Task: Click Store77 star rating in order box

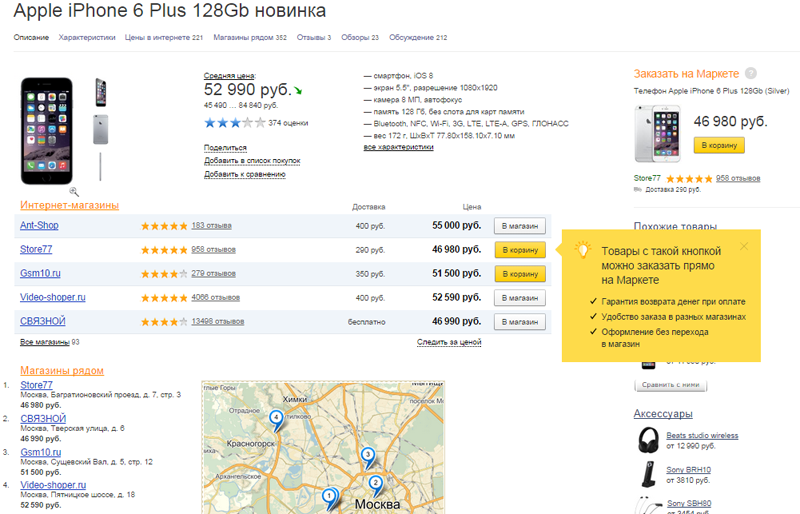Action: [689, 179]
